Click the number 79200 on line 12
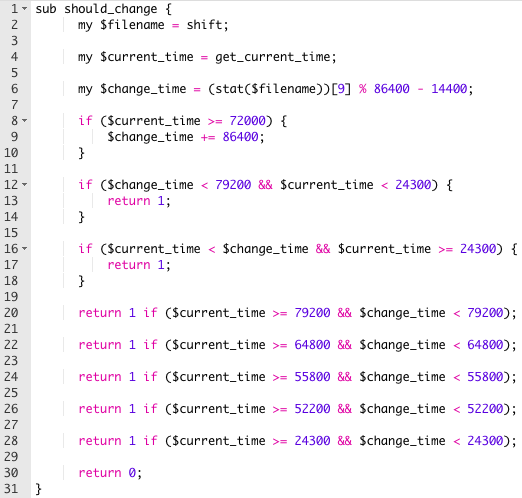The width and height of the screenshot is (522, 498). pos(233,185)
